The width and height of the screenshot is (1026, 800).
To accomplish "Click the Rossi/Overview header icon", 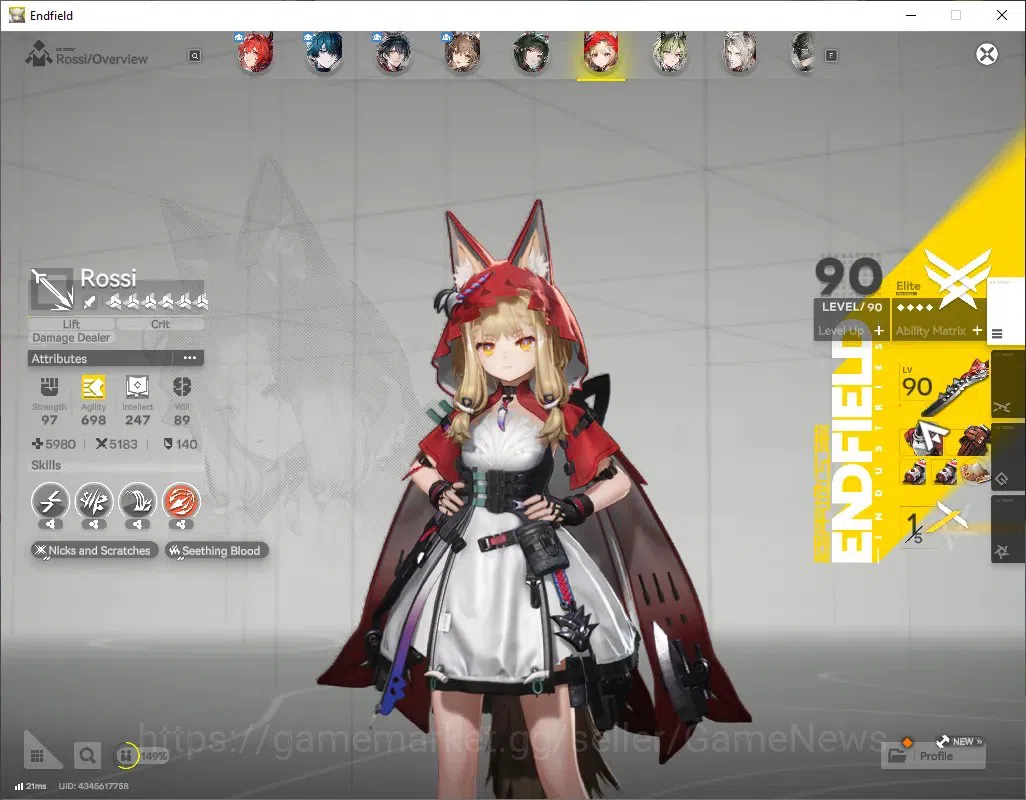I will click(39, 54).
